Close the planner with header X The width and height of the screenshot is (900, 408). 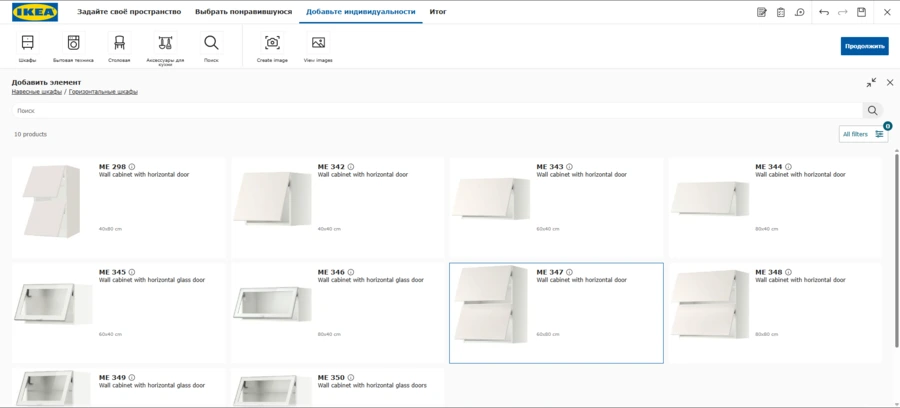[x=886, y=12]
